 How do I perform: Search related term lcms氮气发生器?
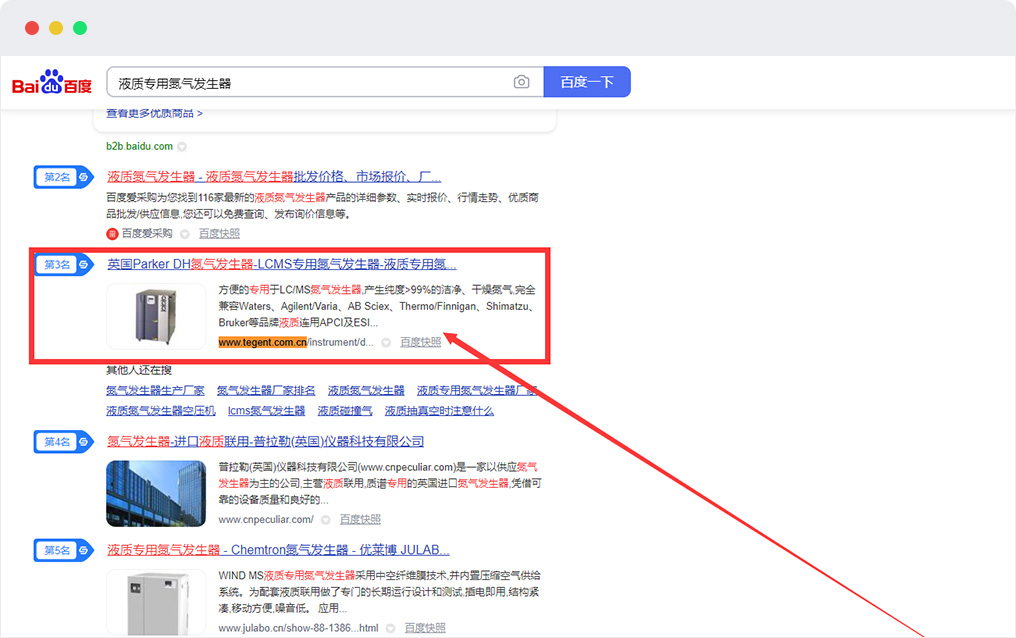(266, 411)
